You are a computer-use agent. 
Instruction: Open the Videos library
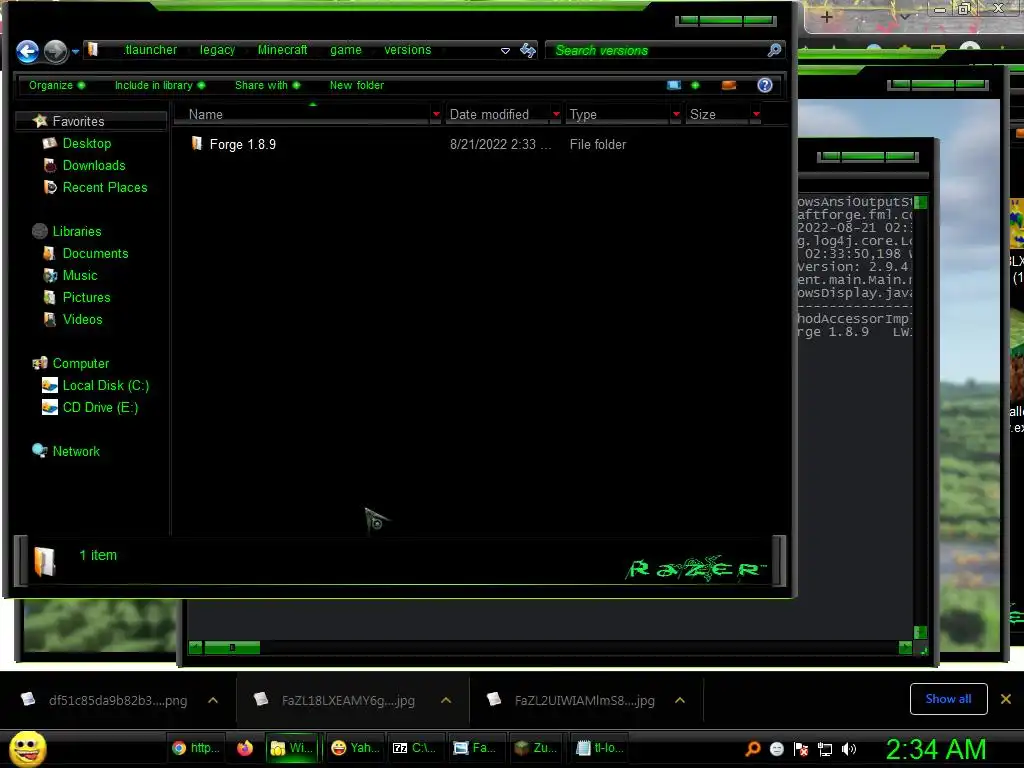tap(82, 319)
